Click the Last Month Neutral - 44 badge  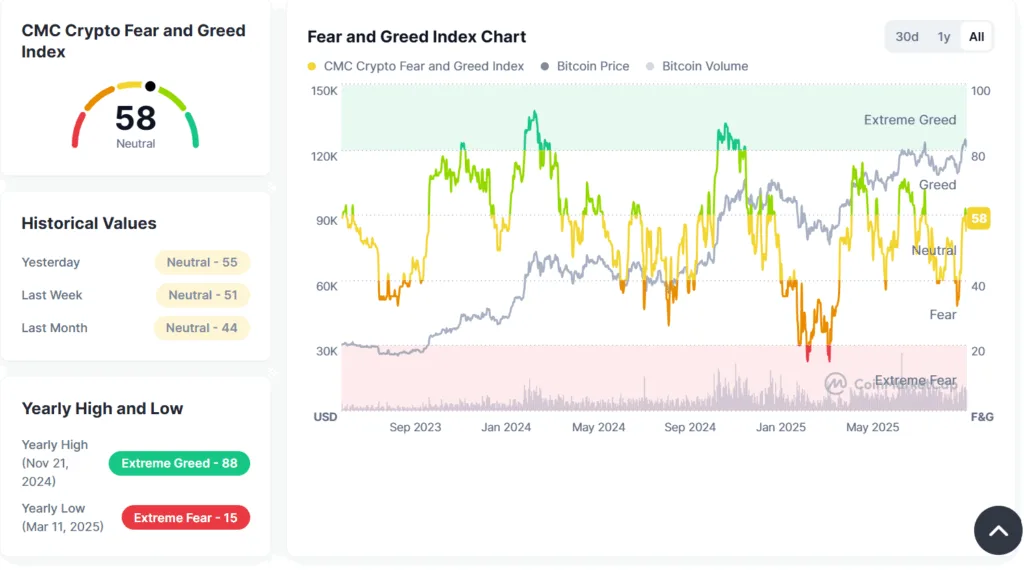[202, 328]
